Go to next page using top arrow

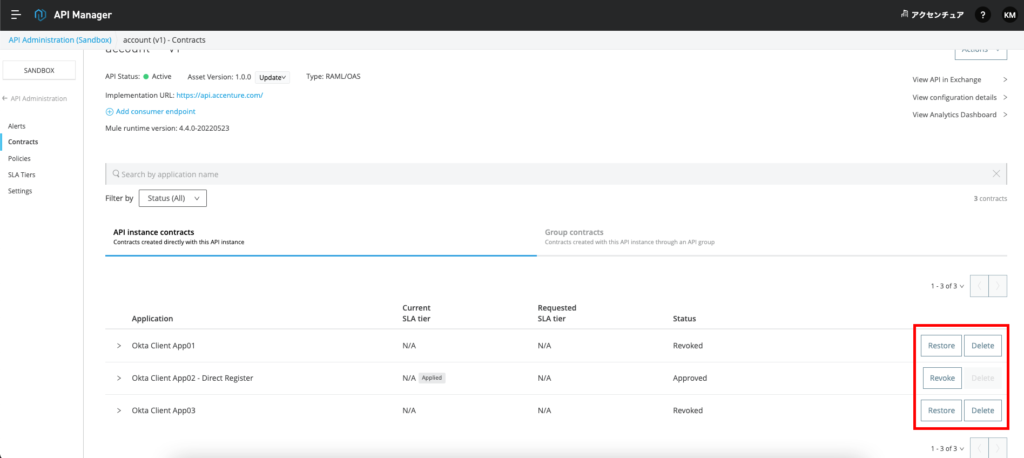[997, 286]
